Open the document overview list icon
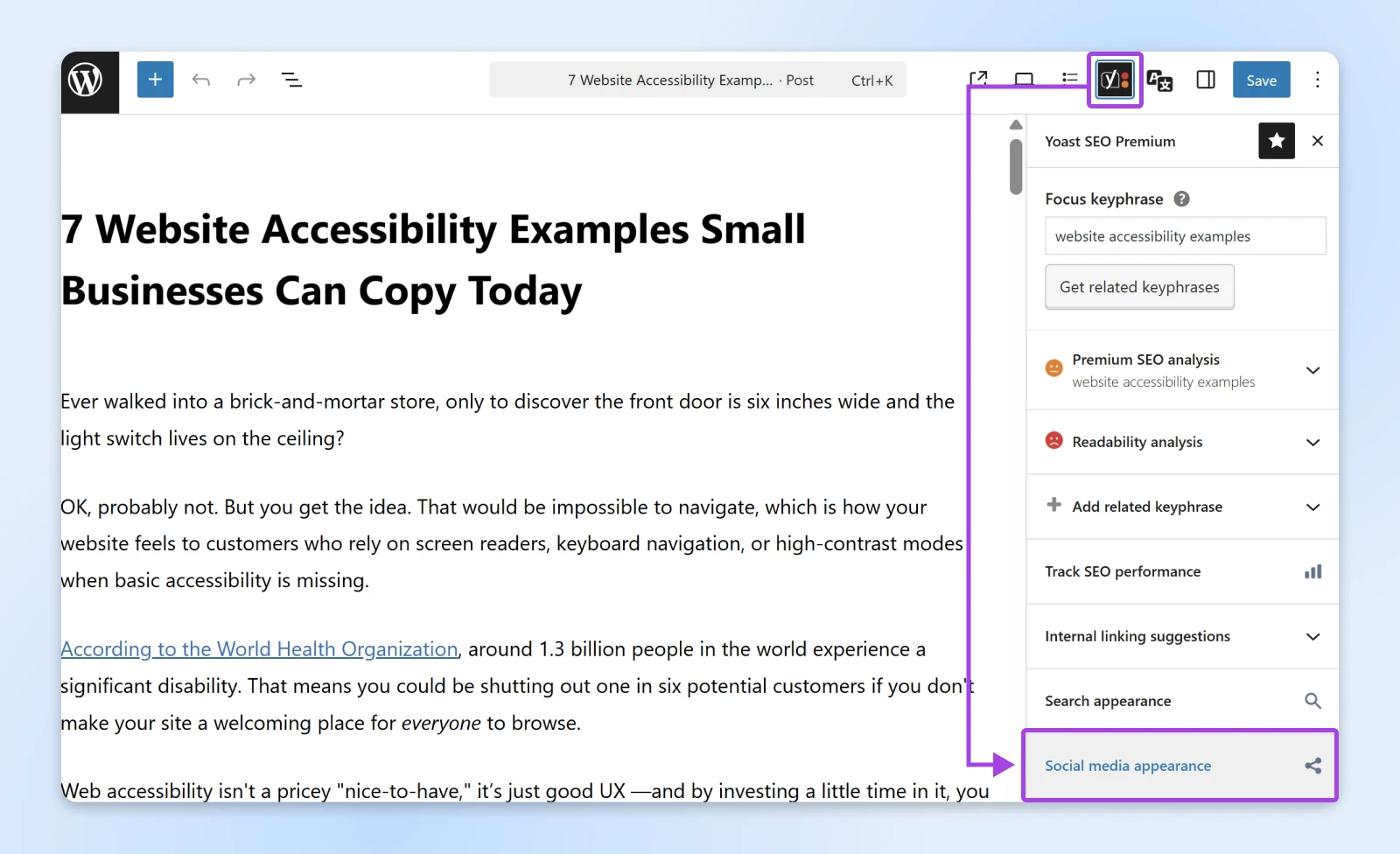1400x854 pixels. 291,80
